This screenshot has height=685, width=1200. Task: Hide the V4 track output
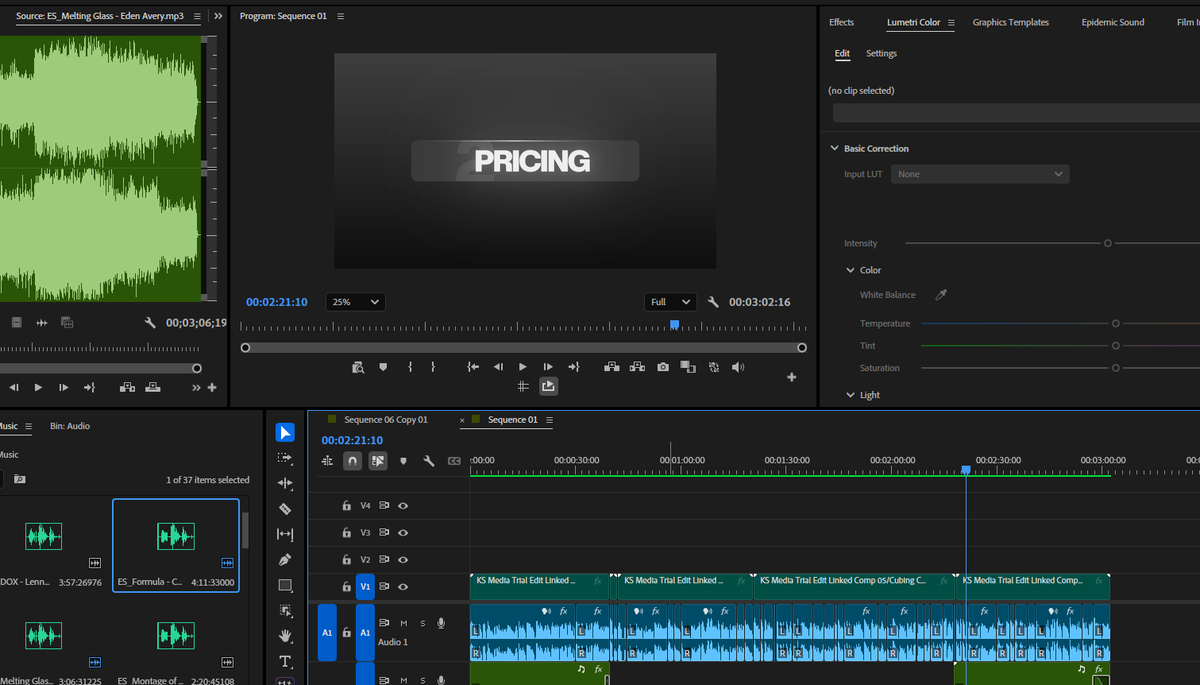point(403,506)
